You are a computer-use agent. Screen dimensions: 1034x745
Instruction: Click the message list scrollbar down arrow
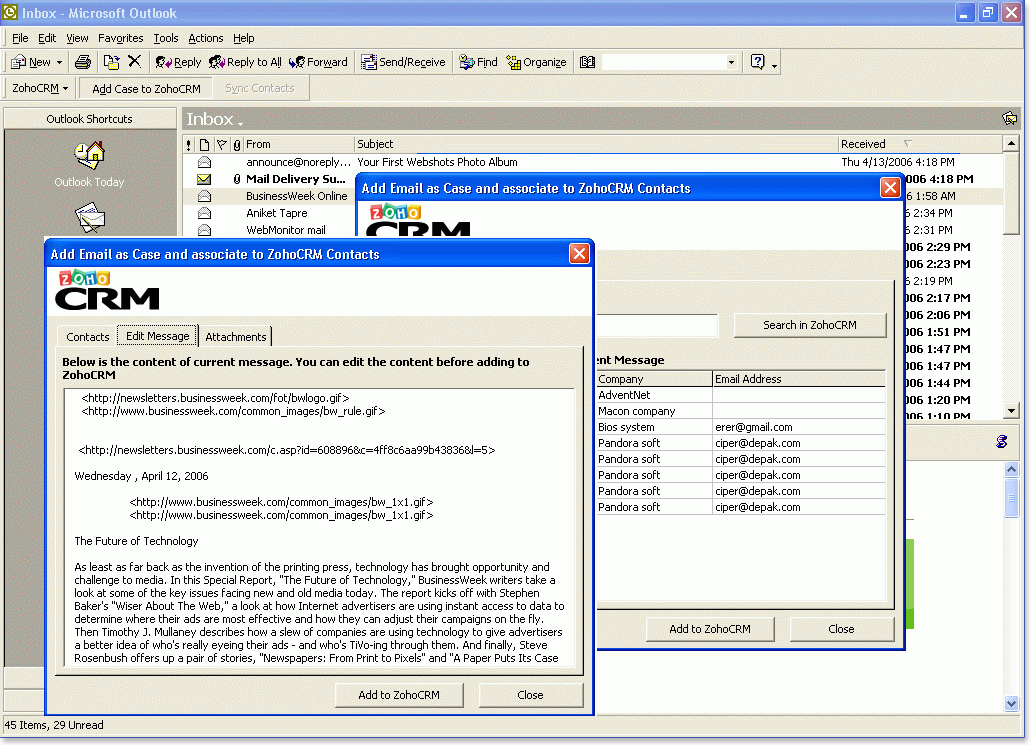click(1010, 411)
